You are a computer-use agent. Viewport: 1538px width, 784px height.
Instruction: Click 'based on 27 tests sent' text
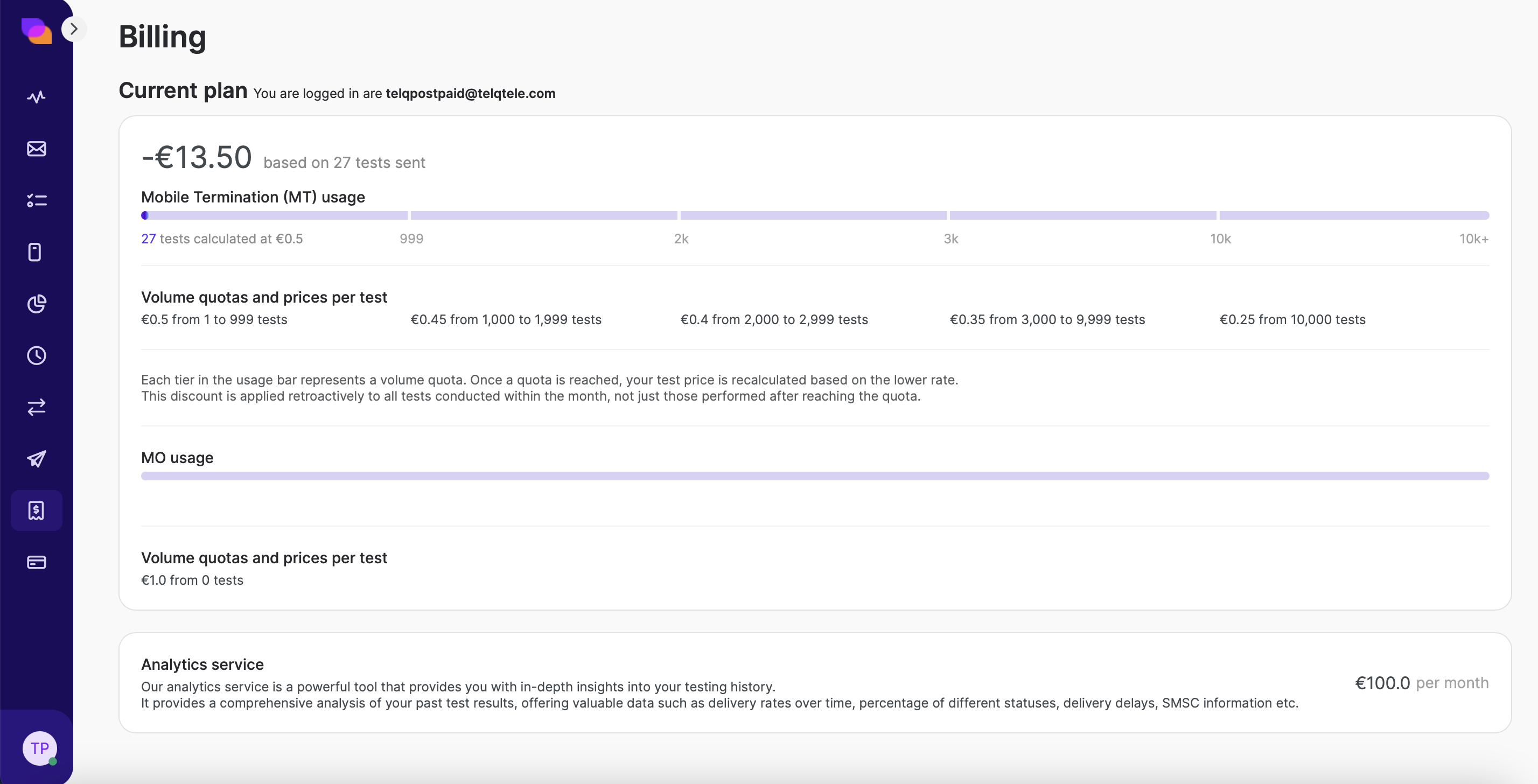[345, 163]
